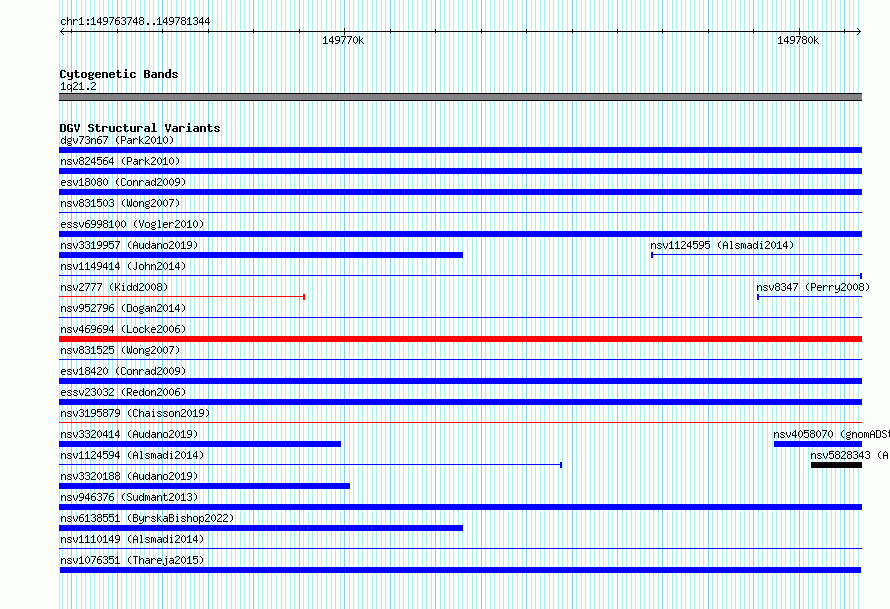Click nsv6138551 (ByrskaBishop2022) variant label
890x609 pixels.
(x=147, y=518)
